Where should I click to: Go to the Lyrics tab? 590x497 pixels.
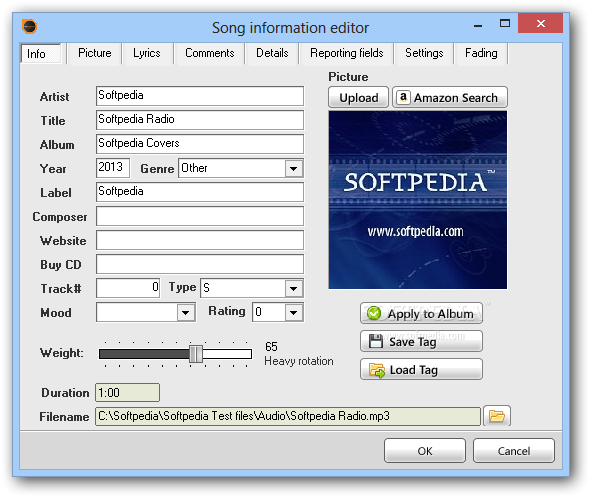coord(147,53)
